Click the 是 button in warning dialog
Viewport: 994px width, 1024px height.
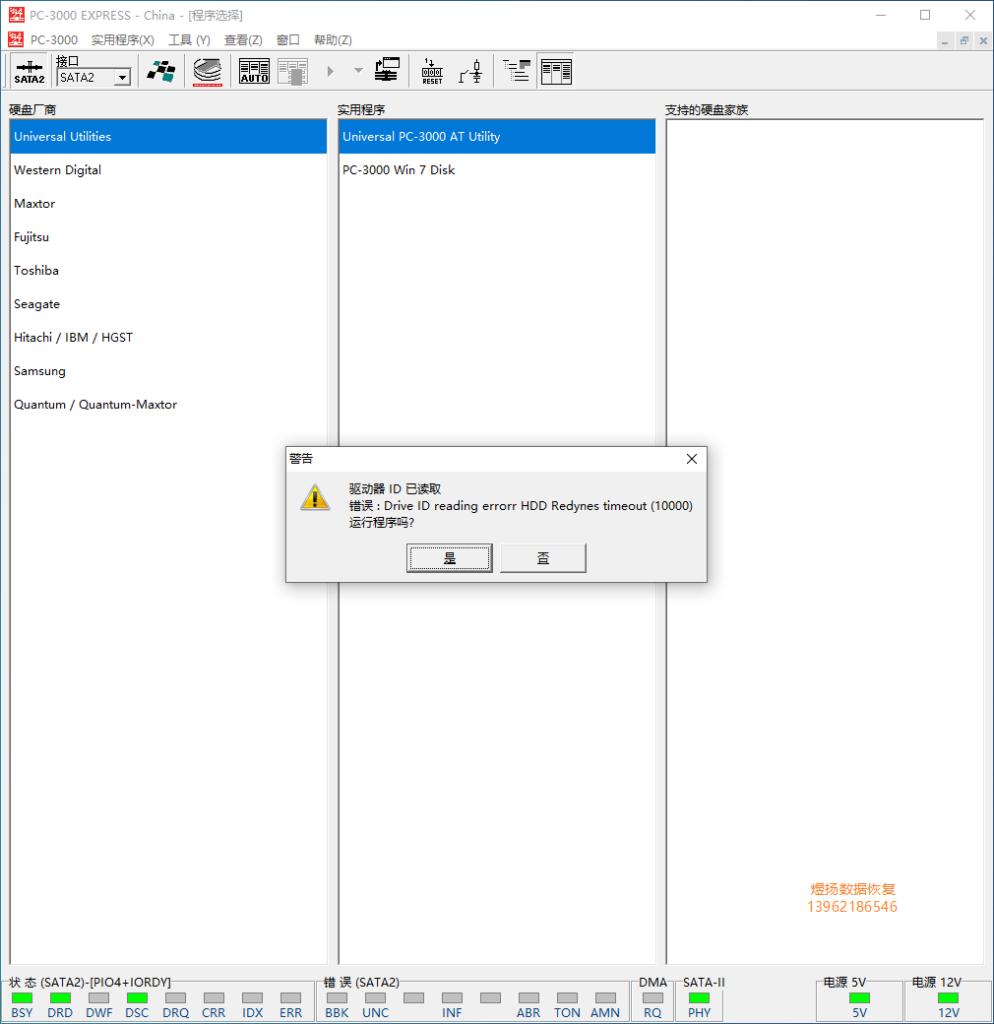point(449,558)
